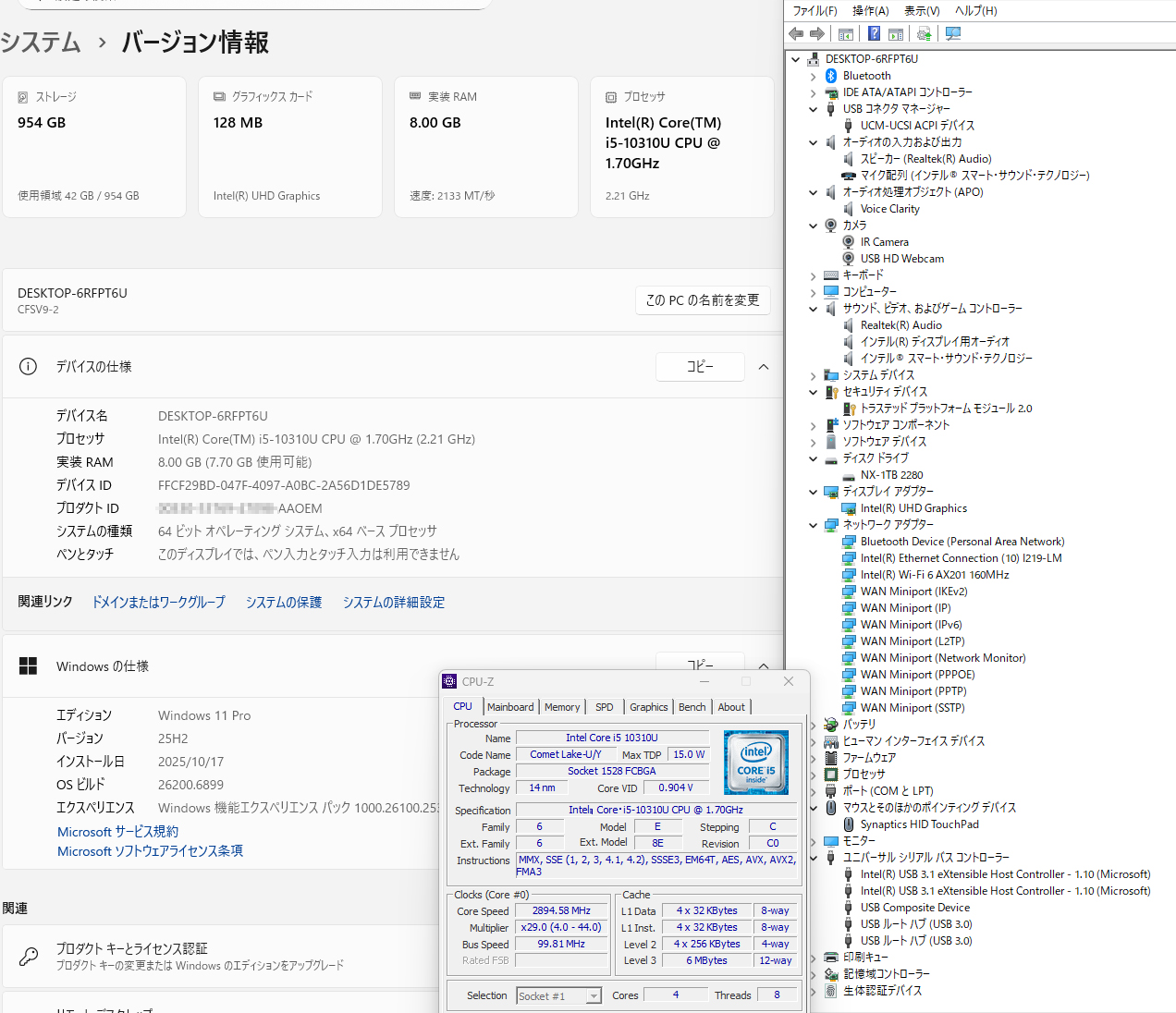
Task: Click the update driver software toolbar icon
Action: click(924, 34)
